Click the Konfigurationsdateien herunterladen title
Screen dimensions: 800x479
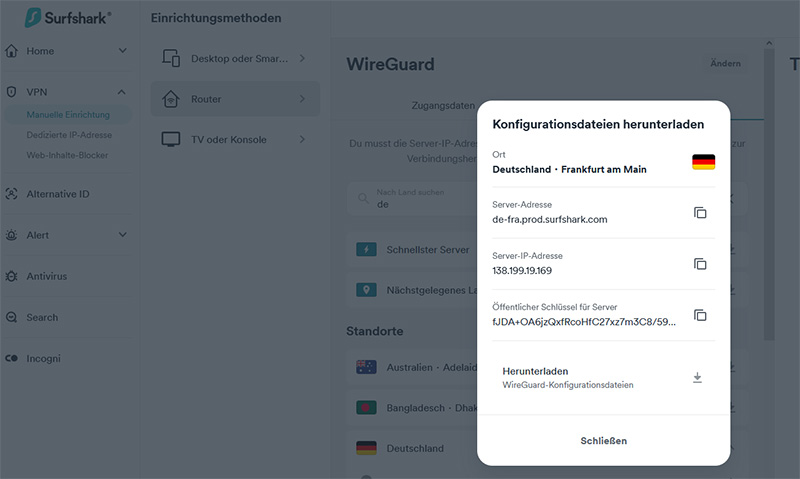coord(598,124)
